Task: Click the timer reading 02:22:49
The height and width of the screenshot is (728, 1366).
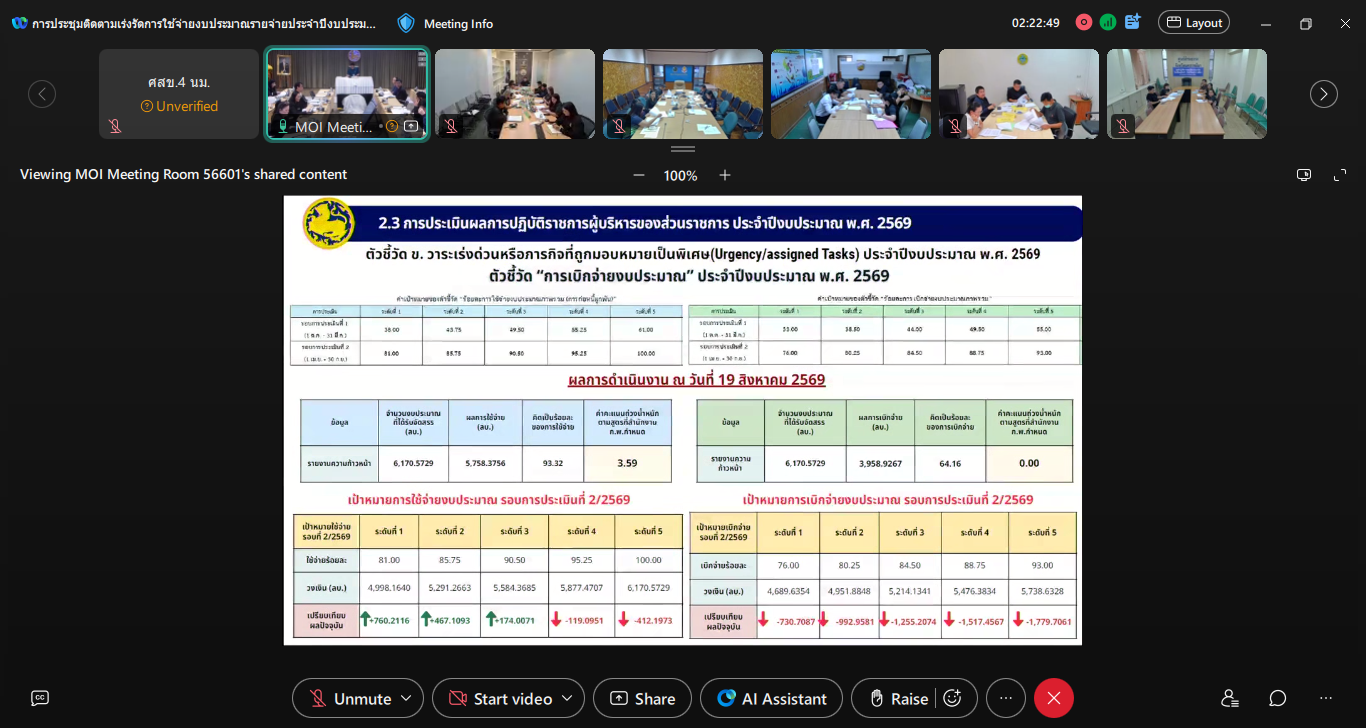Action: pyautogui.click(x=1036, y=22)
